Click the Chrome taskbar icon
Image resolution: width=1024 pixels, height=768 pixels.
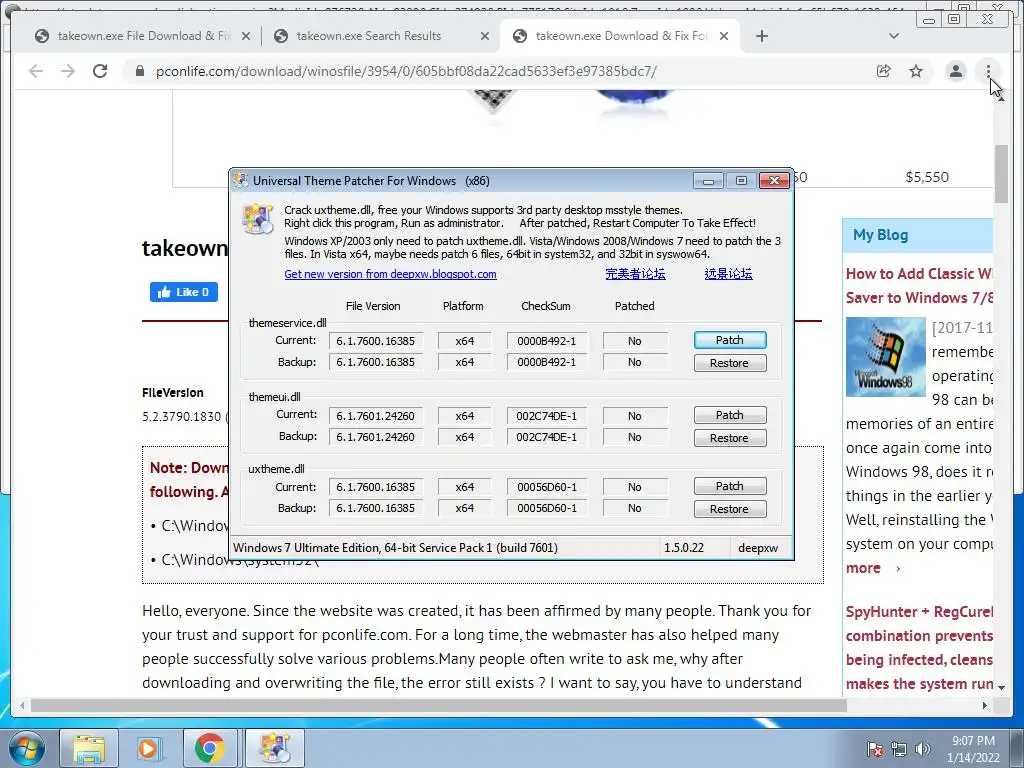pos(209,748)
